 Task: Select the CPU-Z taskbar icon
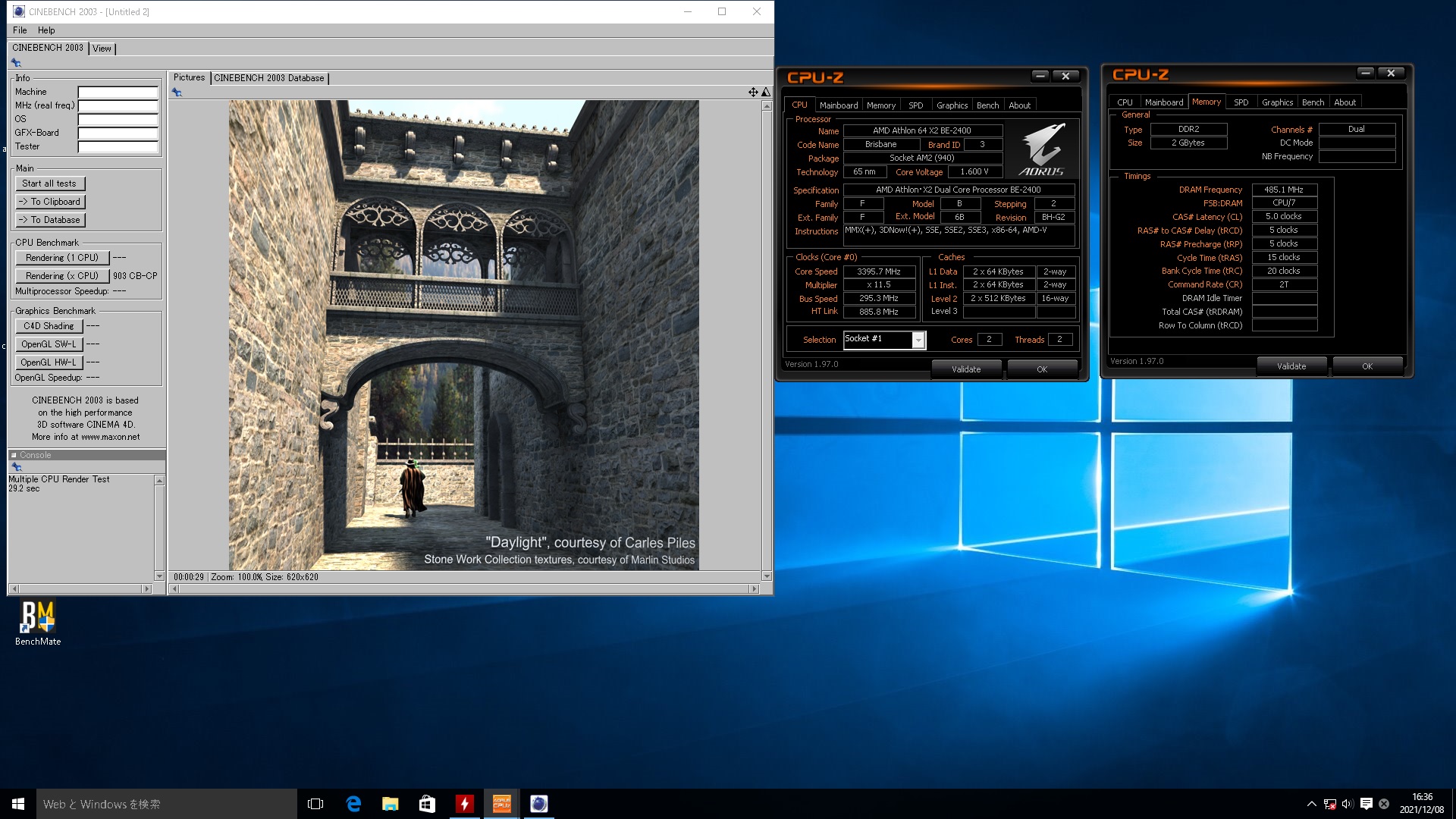[x=501, y=804]
